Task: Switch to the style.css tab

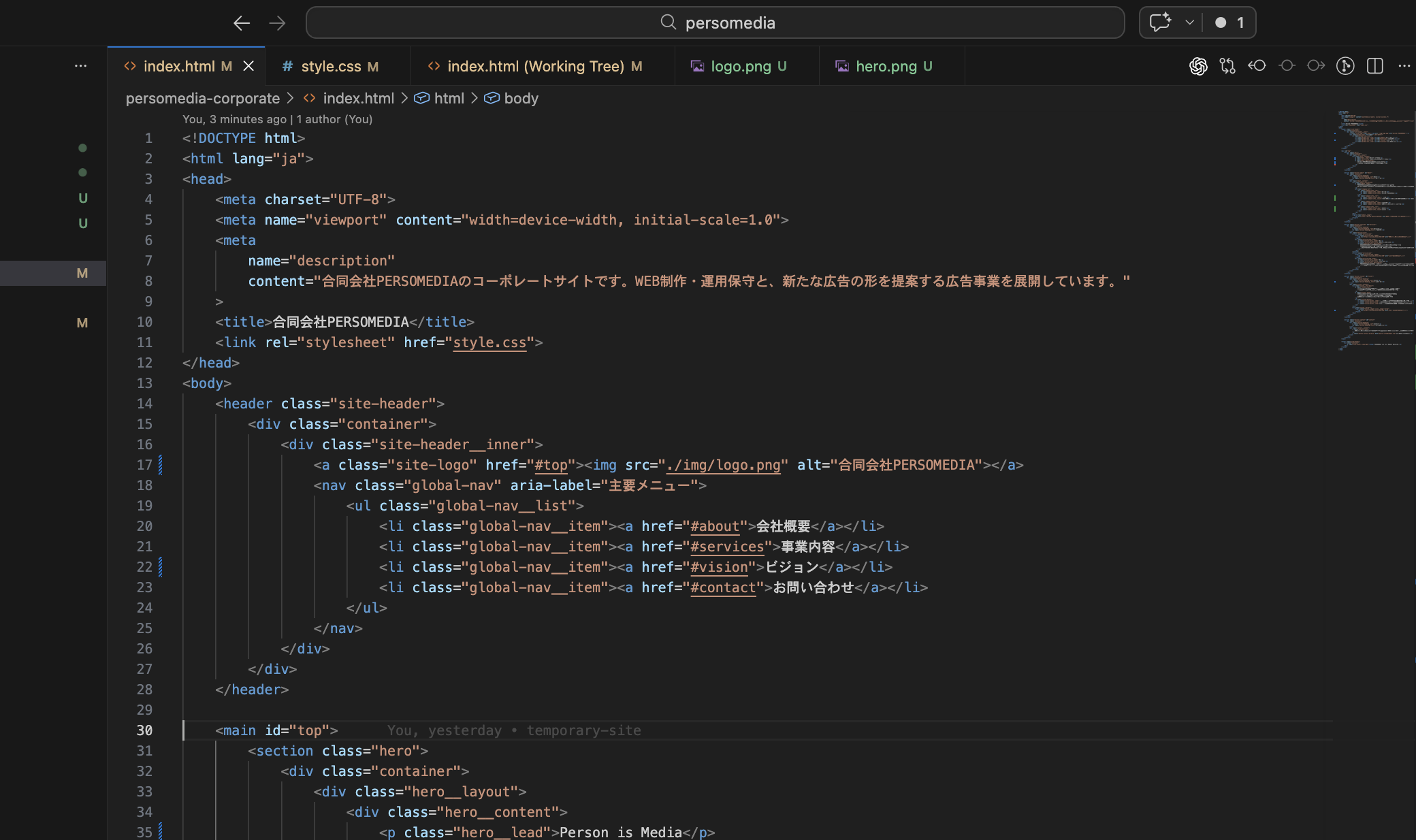Action: point(331,66)
